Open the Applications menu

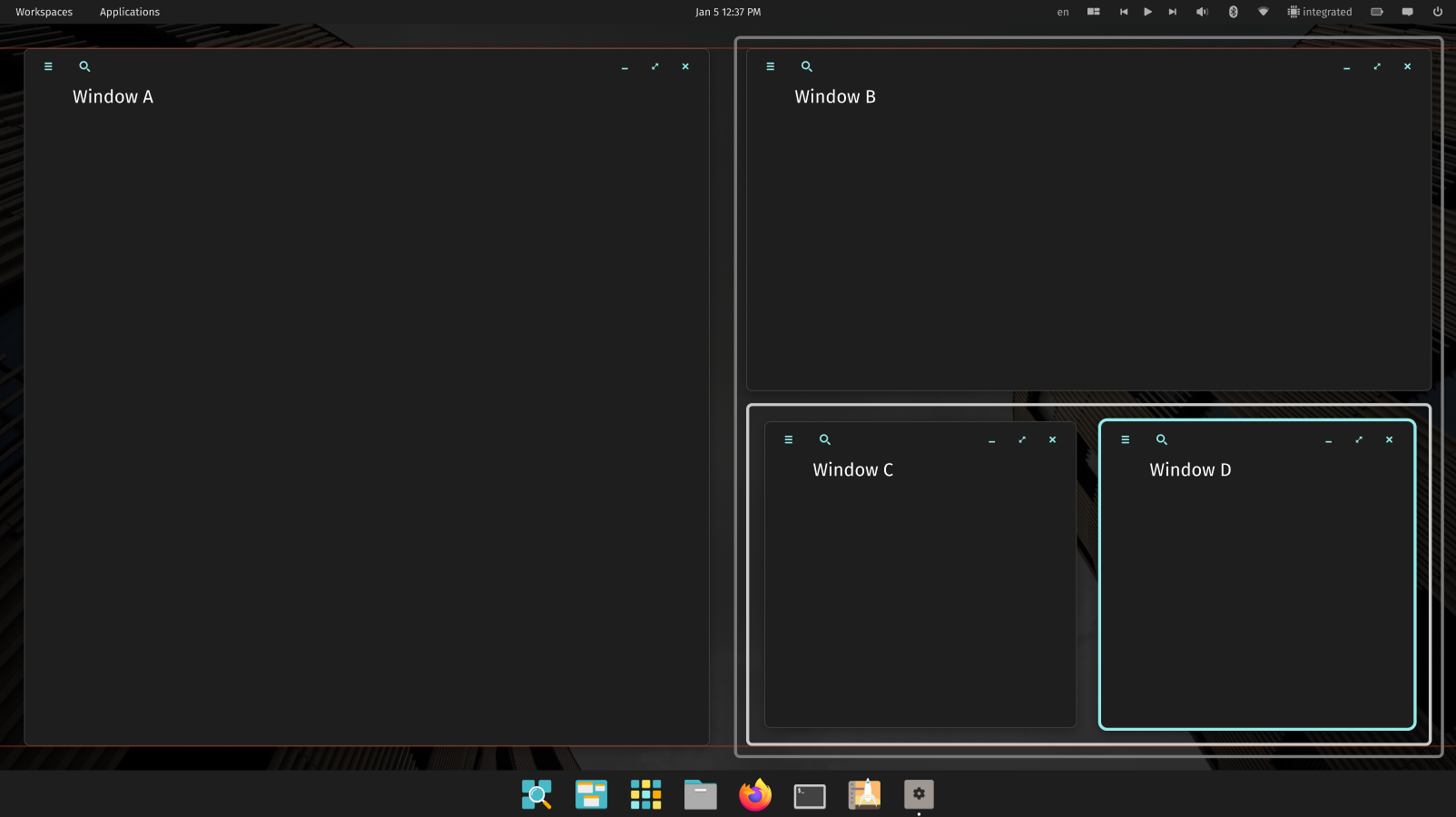coord(129,12)
